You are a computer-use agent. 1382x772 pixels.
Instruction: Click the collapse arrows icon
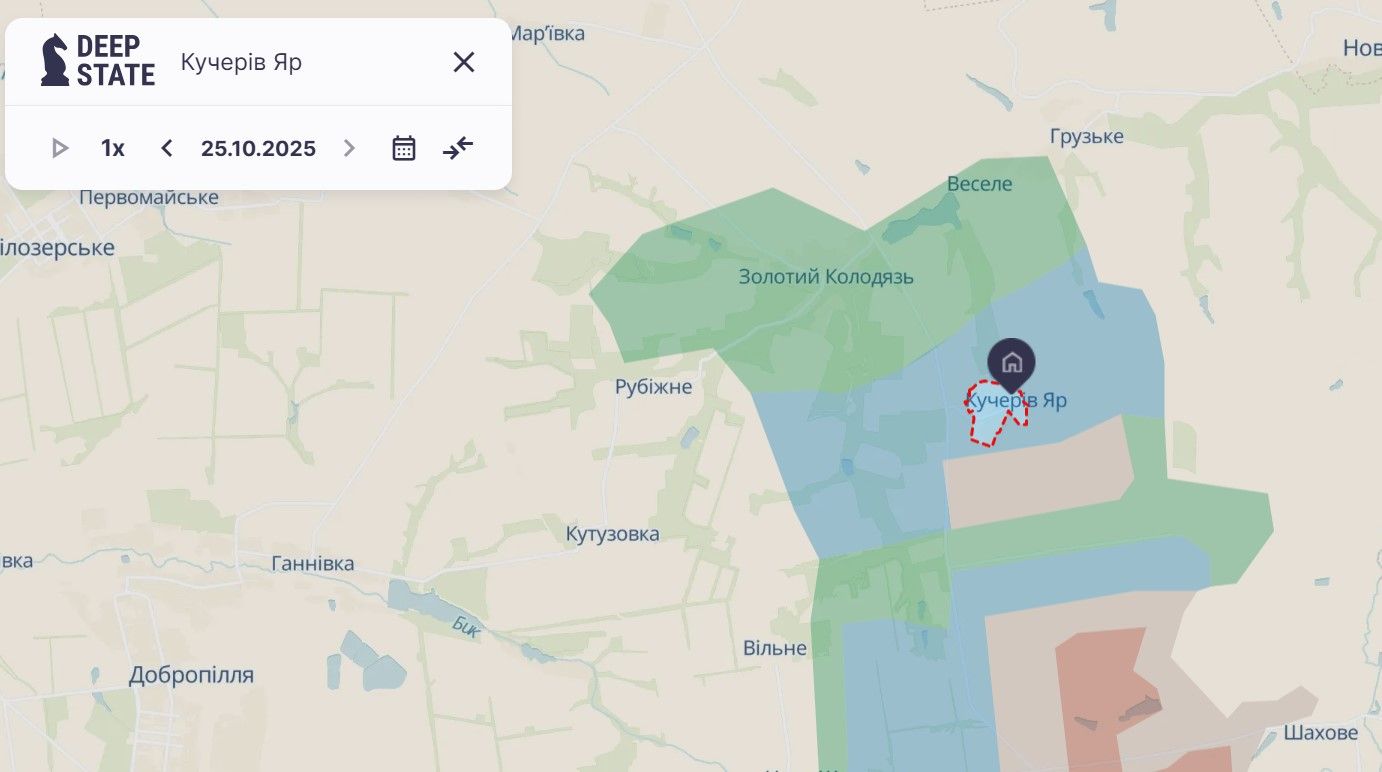[458, 149]
